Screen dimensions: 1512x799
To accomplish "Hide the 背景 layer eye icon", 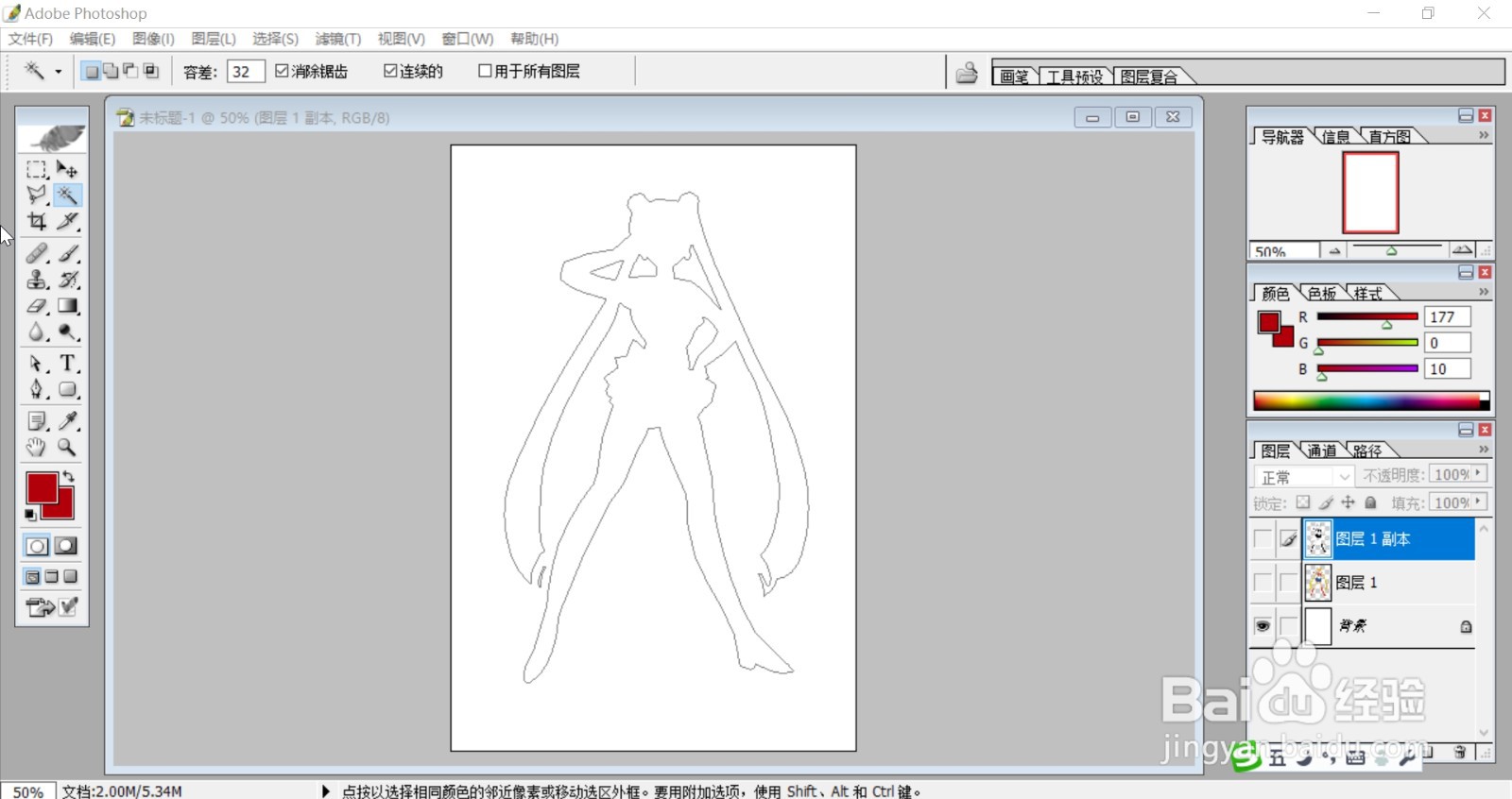I will [x=1263, y=626].
